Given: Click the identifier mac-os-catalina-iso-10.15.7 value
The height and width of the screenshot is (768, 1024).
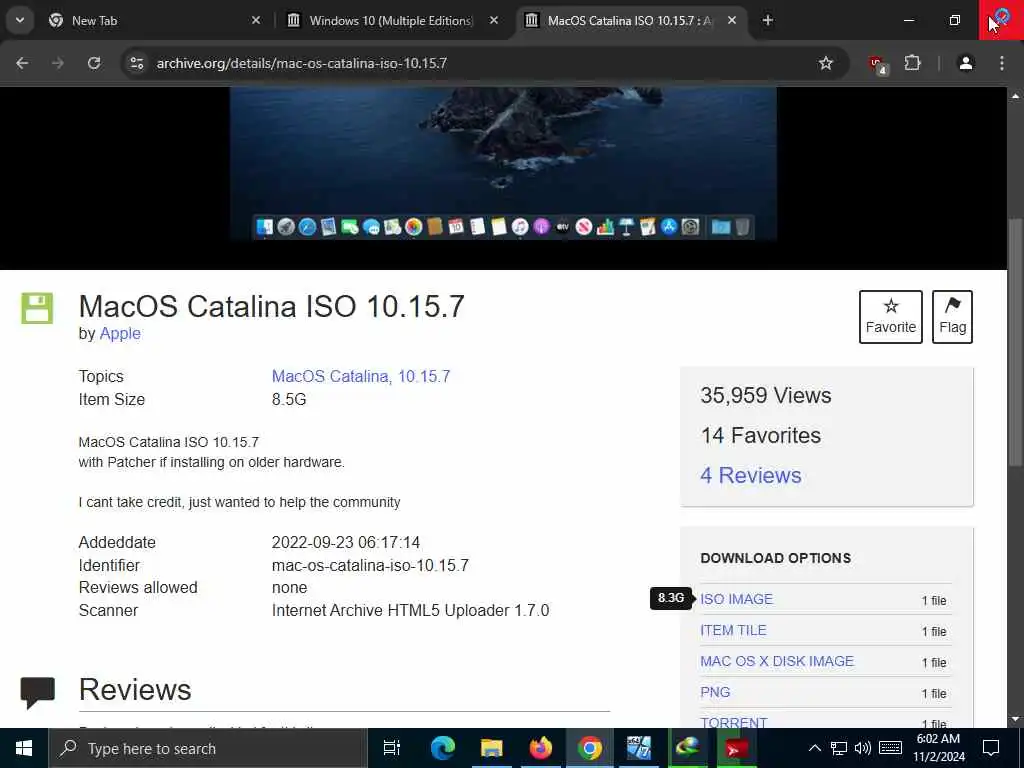Looking at the screenshot, I should point(370,565).
